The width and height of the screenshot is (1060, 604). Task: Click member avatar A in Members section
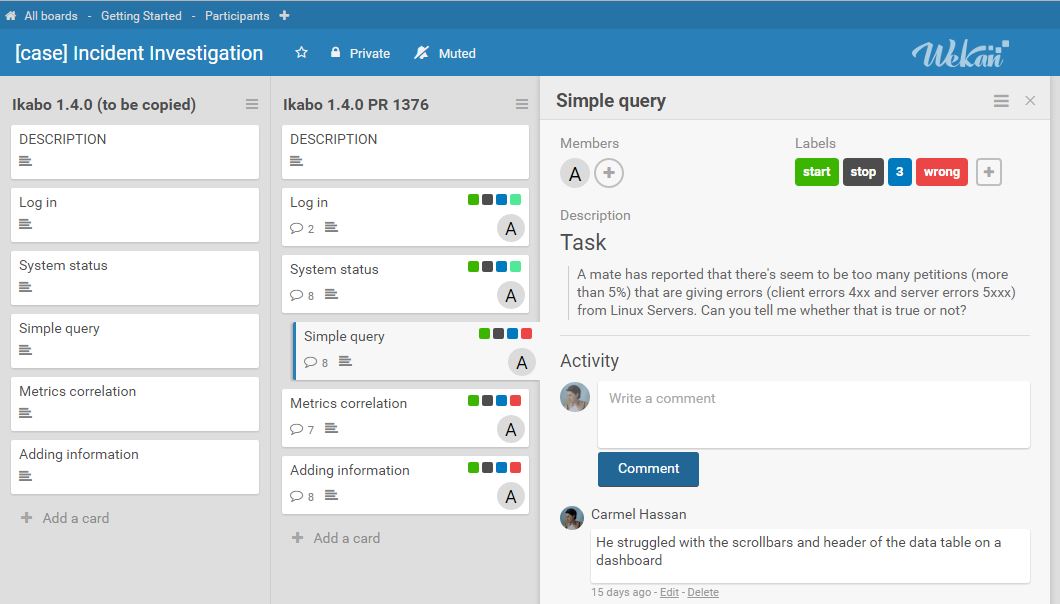coord(575,173)
